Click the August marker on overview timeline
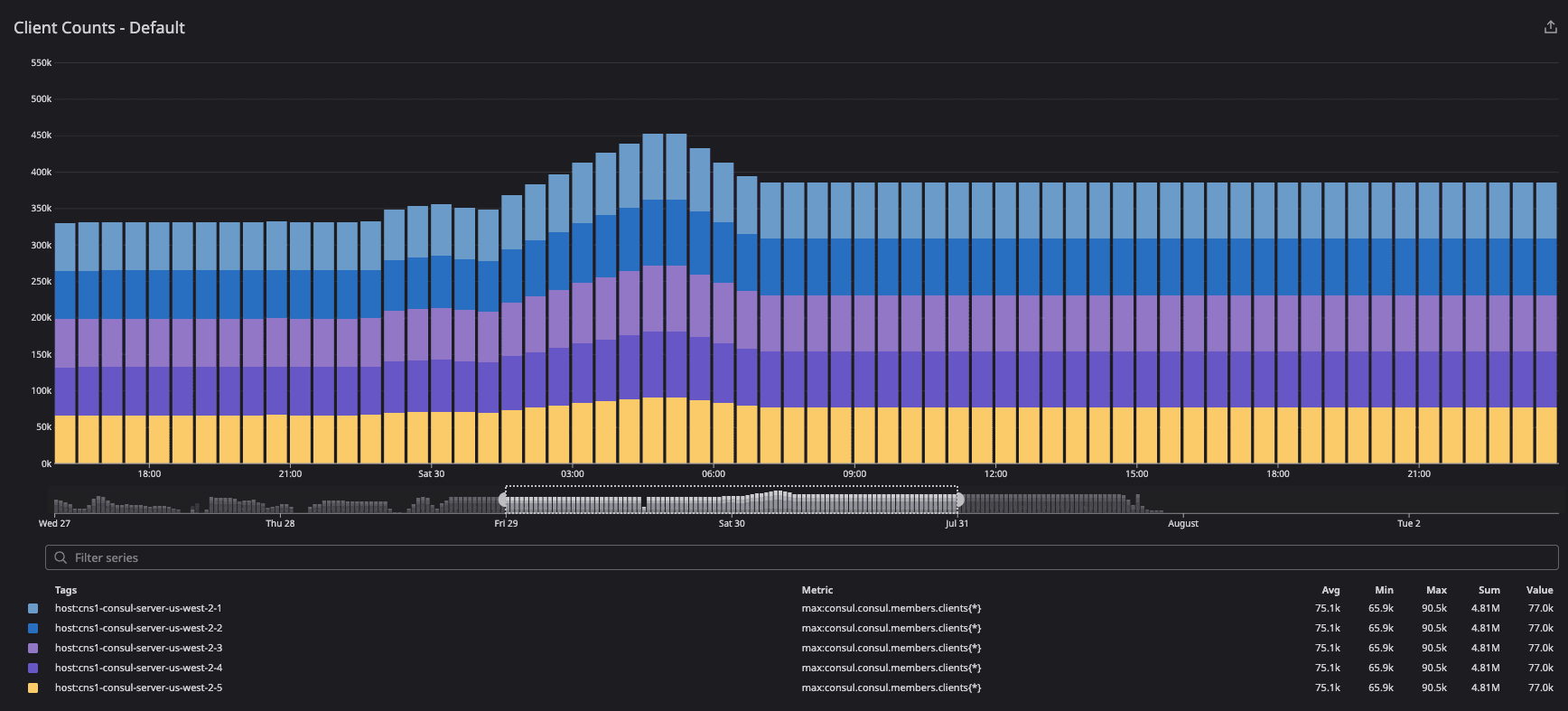 (x=1182, y=523)
